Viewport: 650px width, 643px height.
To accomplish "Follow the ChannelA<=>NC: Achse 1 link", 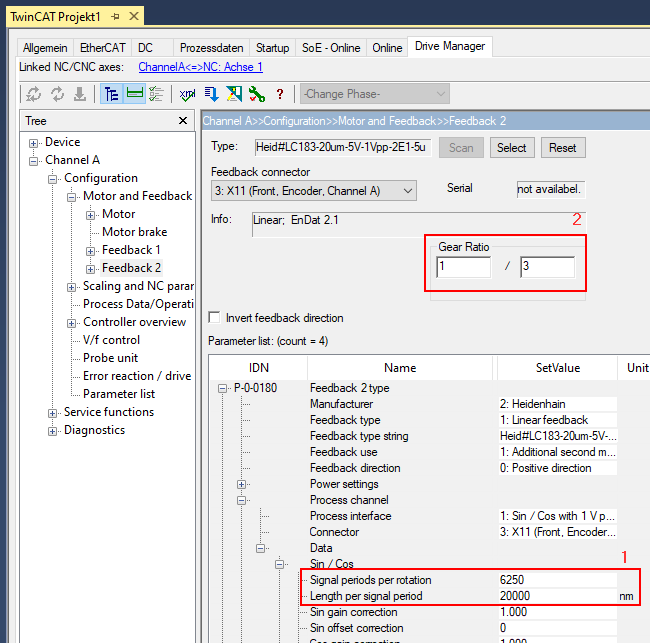I will click(201, 67).
